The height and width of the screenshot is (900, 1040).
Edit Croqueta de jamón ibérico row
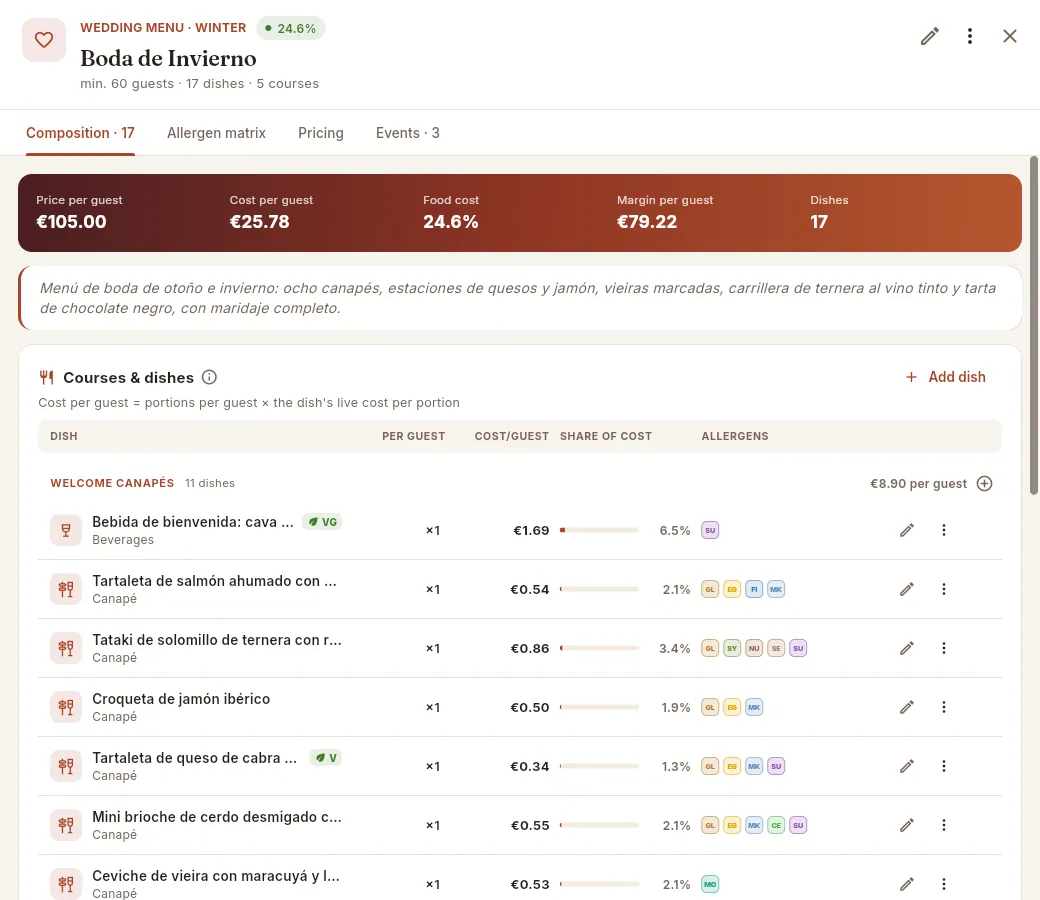[x=907, y=707]
